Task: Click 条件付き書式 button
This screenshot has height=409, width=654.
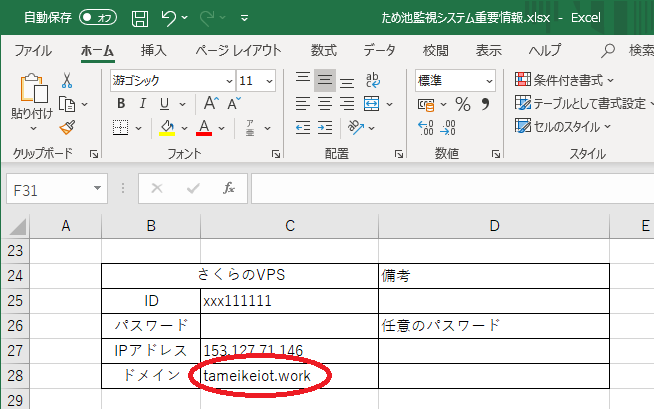Action: 565,80
